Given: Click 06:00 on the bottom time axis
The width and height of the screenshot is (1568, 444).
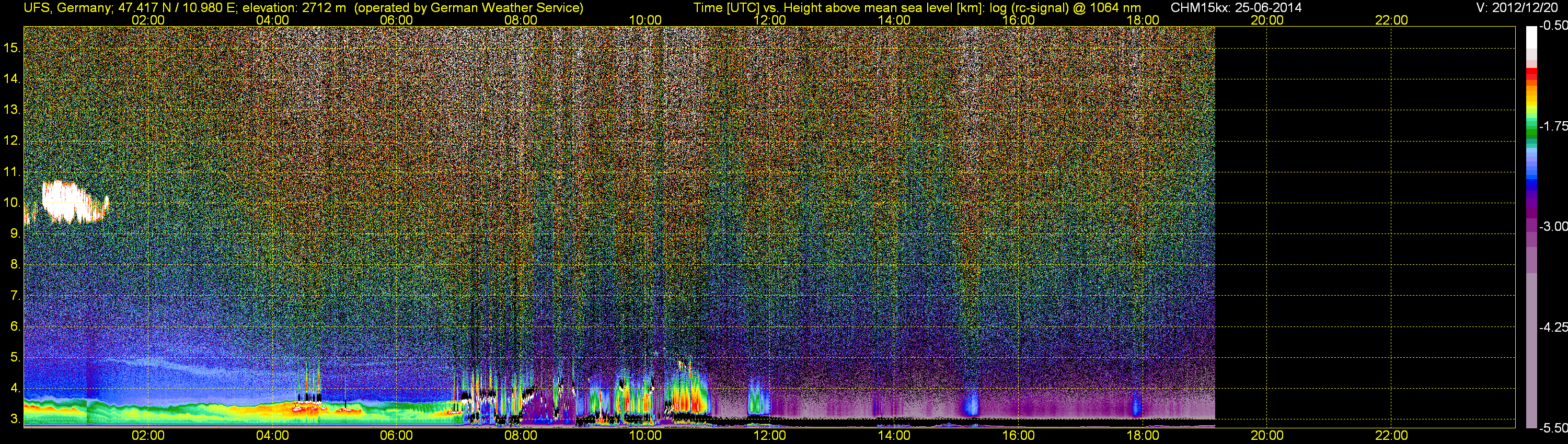Looking at the screenshot, I should click(x=396, y=436).
